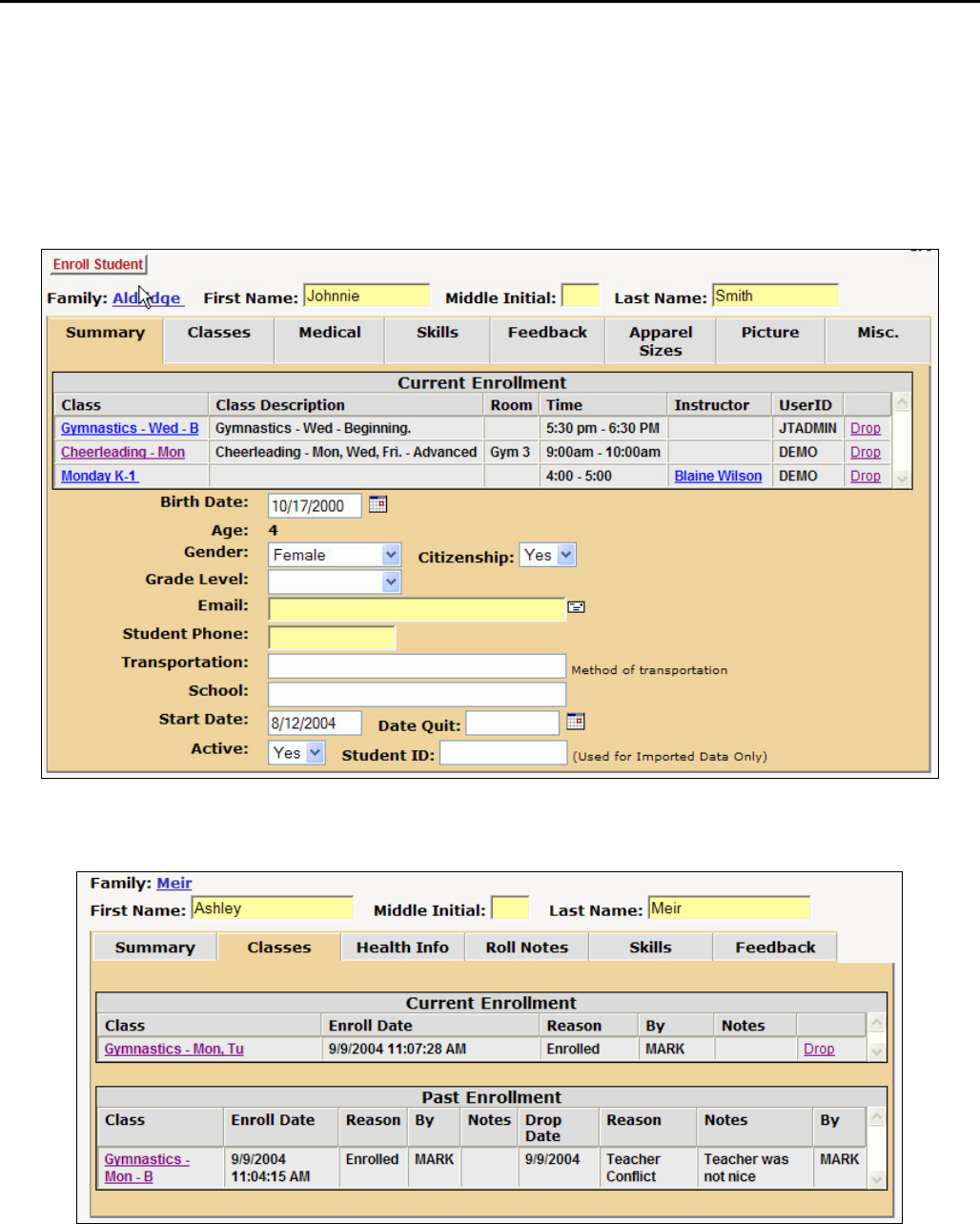Click Middle Initial field in Ashley Meir form
The image size is (980, 1224).
coord(510,908)
